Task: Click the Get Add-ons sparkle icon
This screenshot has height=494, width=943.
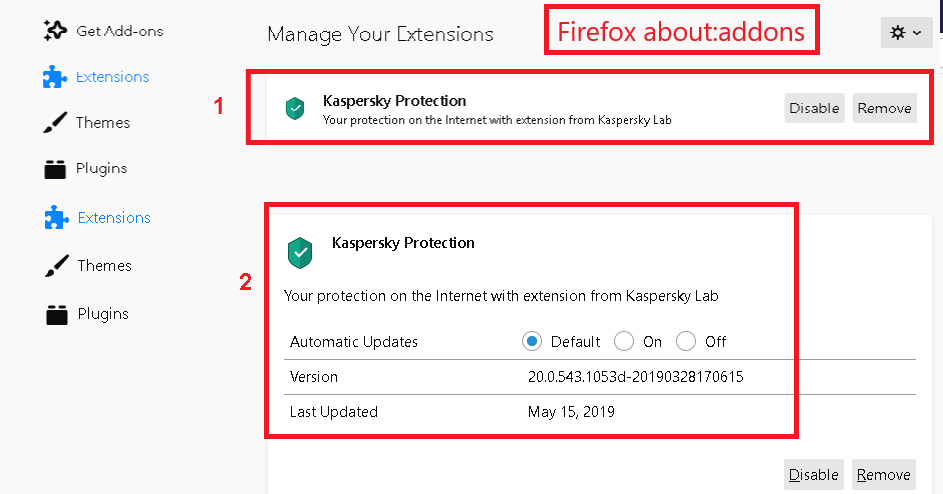Action: (55, 31)
